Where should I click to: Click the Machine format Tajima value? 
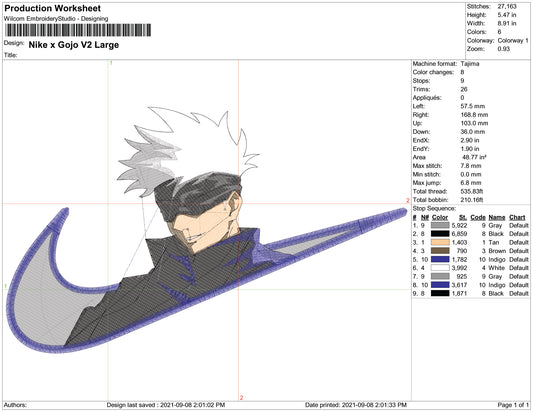point(470,64)
